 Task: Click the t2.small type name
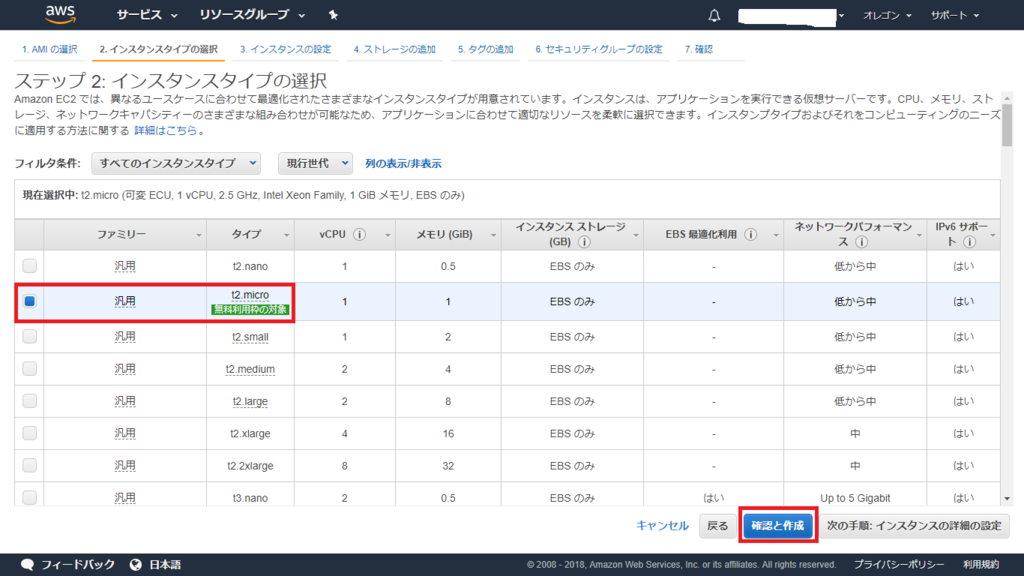pos(250,337)
